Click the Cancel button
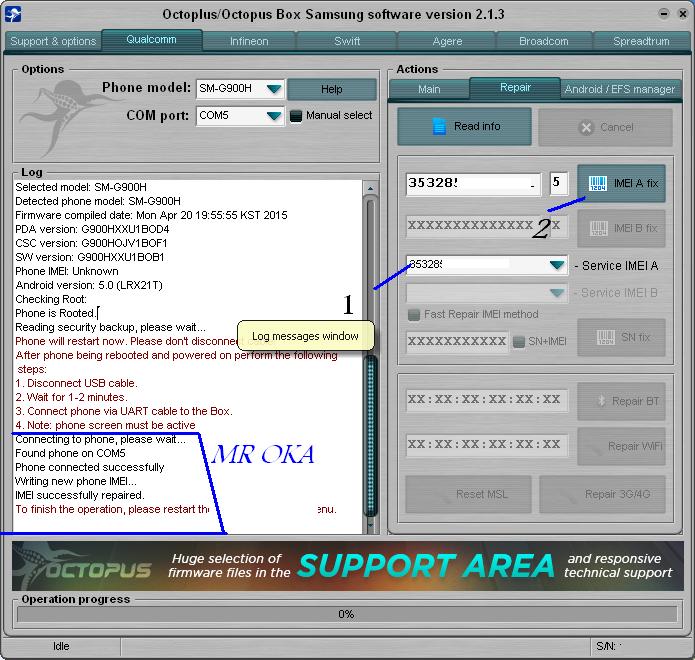Viewport: 695px width, 660px height. 605,128
